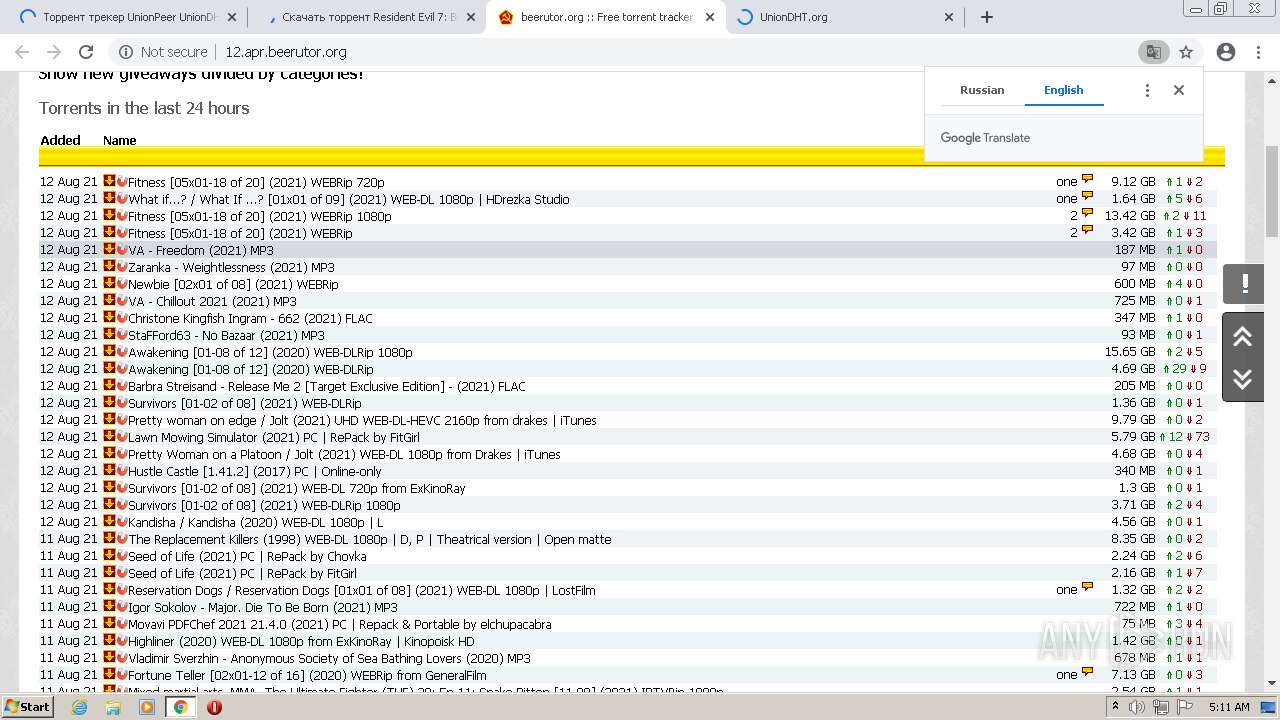Download torrent icon for Kandisha row
Image resolution: width=1280 pixels, height=720 pixels.
[109, 521]
